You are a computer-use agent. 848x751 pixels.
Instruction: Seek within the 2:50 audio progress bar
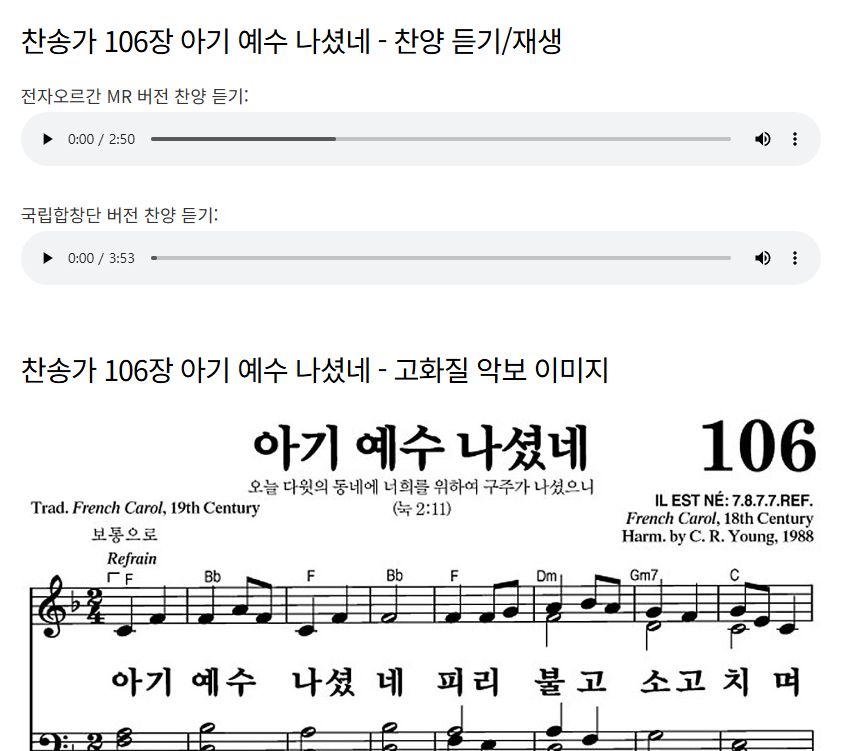(x=441, y=139)
